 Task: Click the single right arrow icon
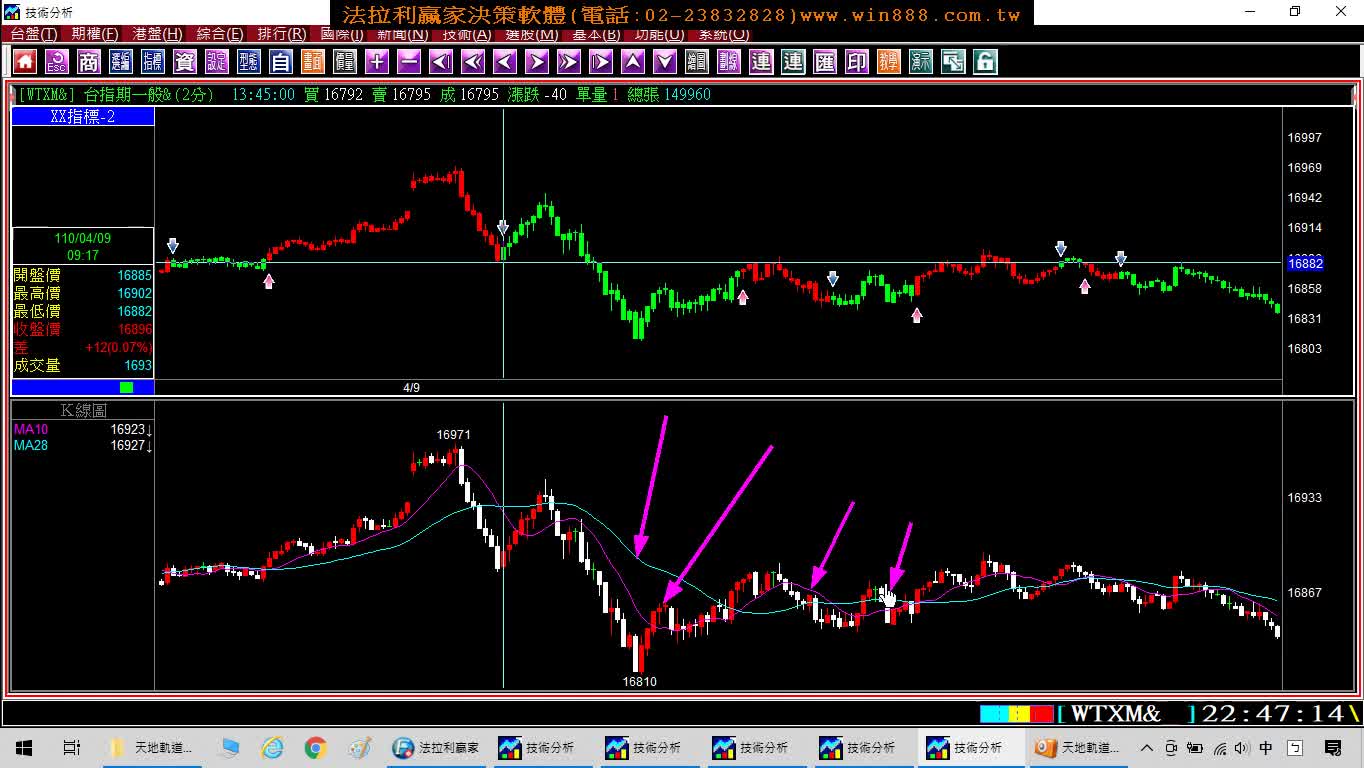[x=537, y=62]
